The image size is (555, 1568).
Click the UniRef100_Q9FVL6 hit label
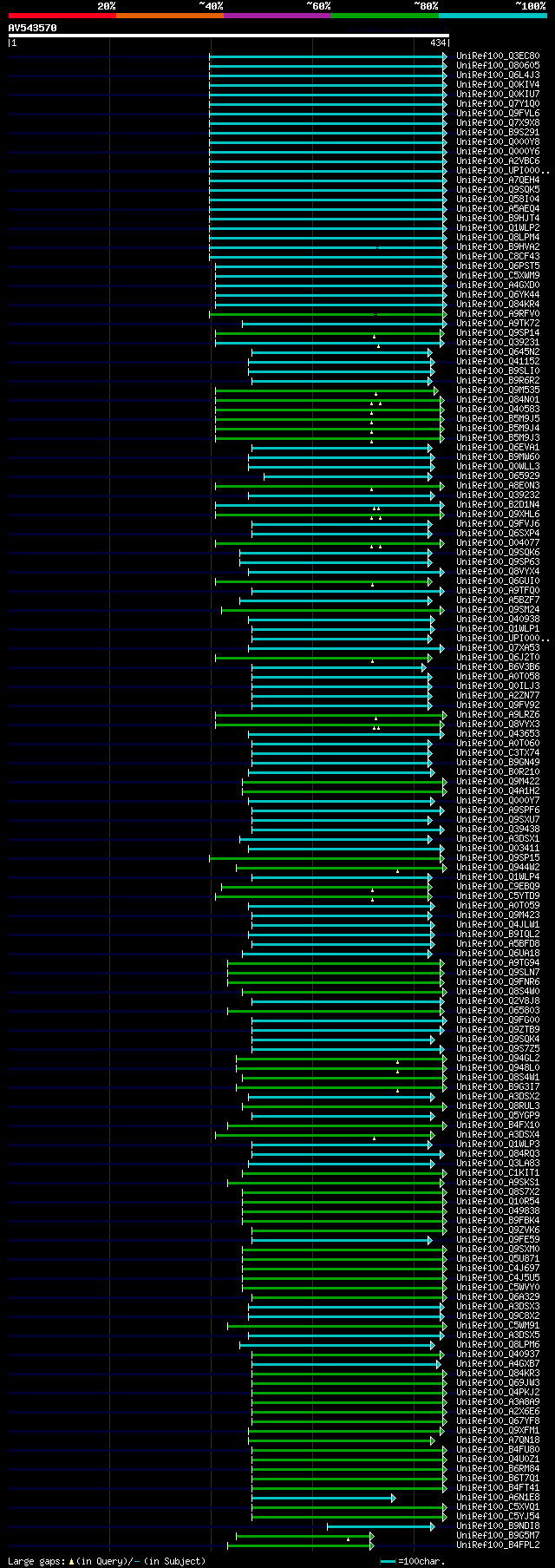[x=498, y=114]
